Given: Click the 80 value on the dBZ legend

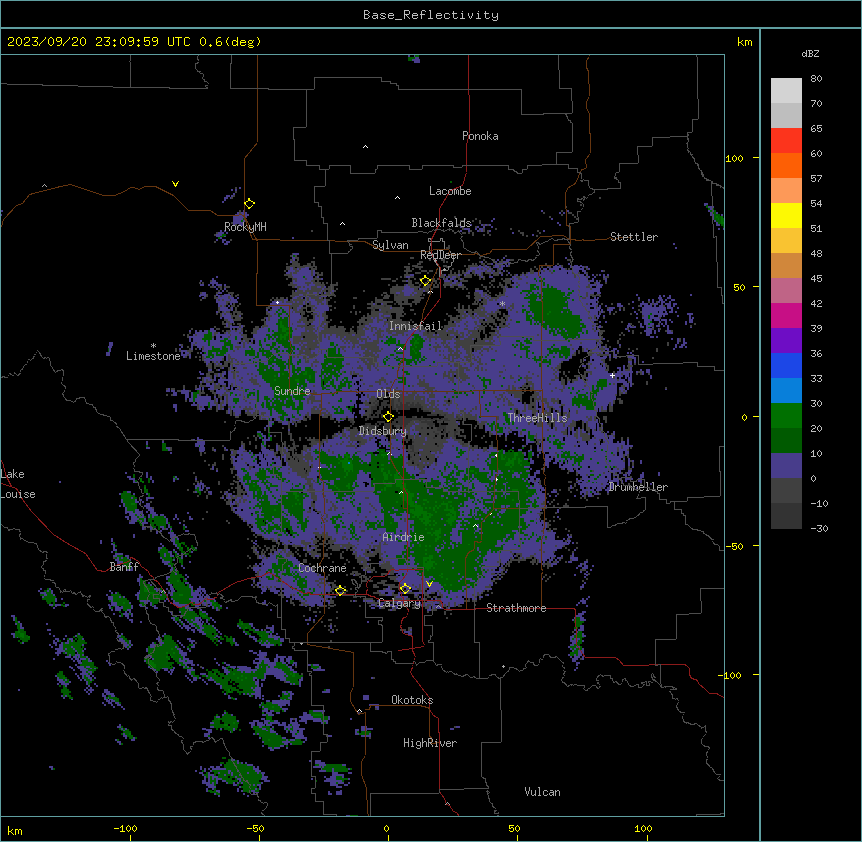Looking at the screenshot, I should pyautogui.click(x=816, y=79).
